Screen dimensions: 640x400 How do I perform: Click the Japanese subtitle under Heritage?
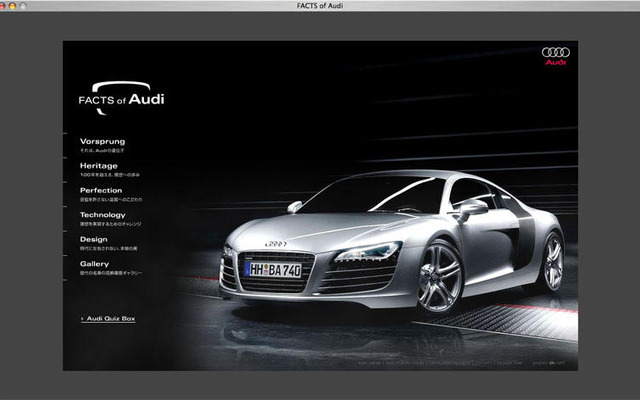coord(110,175)
